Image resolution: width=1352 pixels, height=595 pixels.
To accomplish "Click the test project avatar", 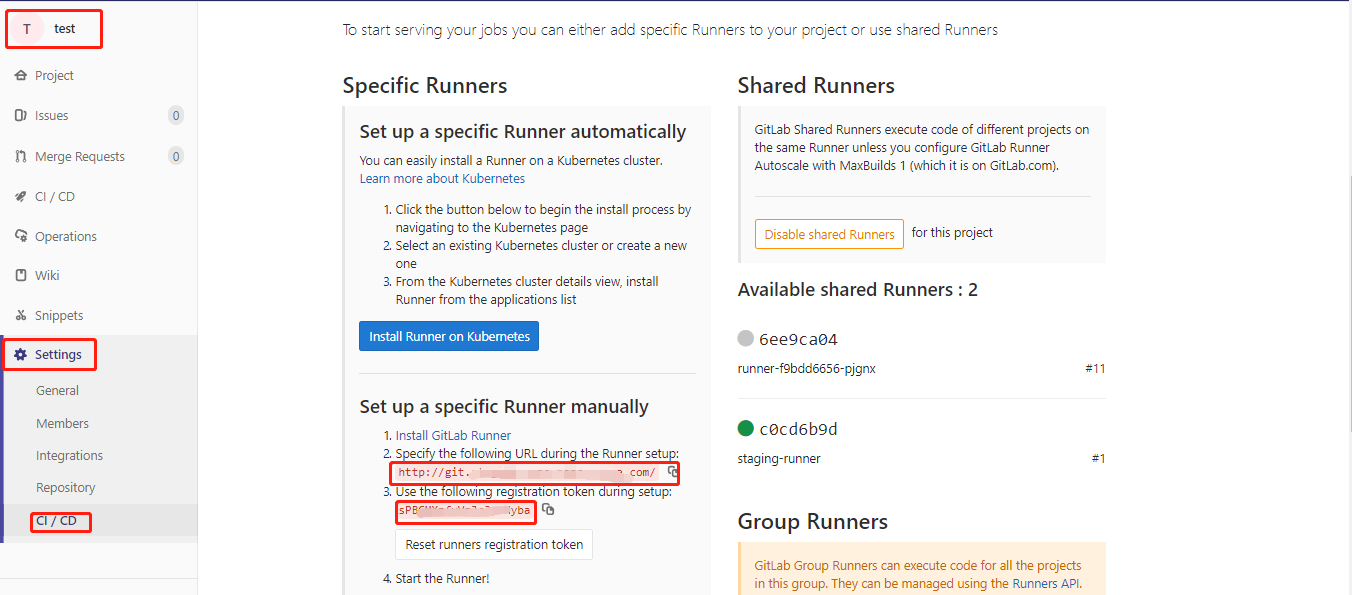I will click(x=27, y=29).
